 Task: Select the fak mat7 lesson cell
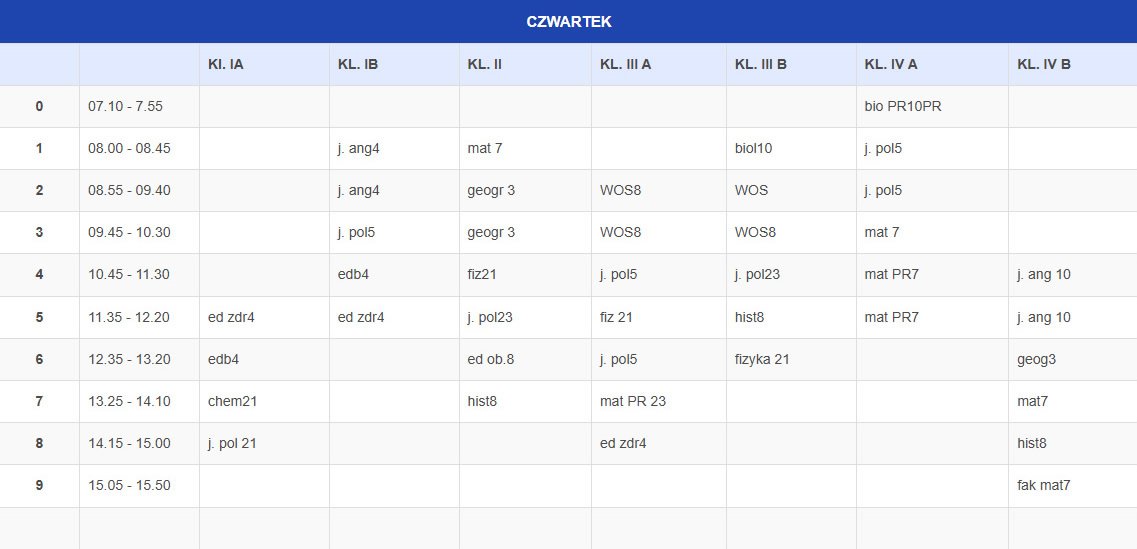coord(1044,485)
